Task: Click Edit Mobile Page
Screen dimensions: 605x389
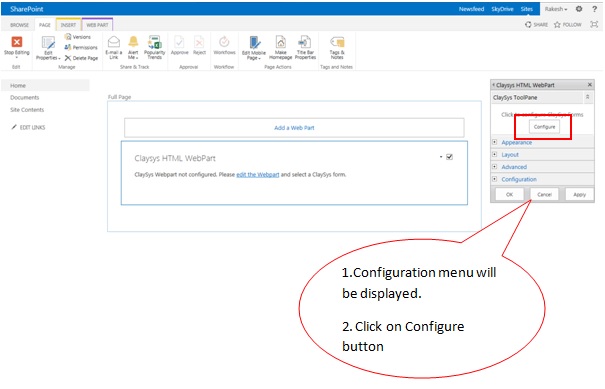Action: (253, 48)
